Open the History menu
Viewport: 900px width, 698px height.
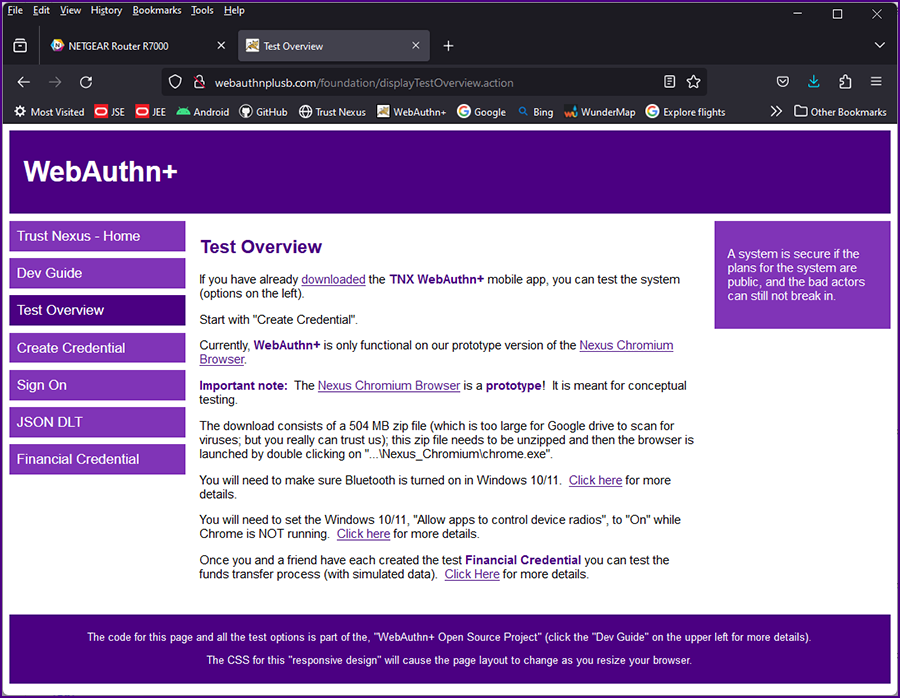tap(106, 10)
